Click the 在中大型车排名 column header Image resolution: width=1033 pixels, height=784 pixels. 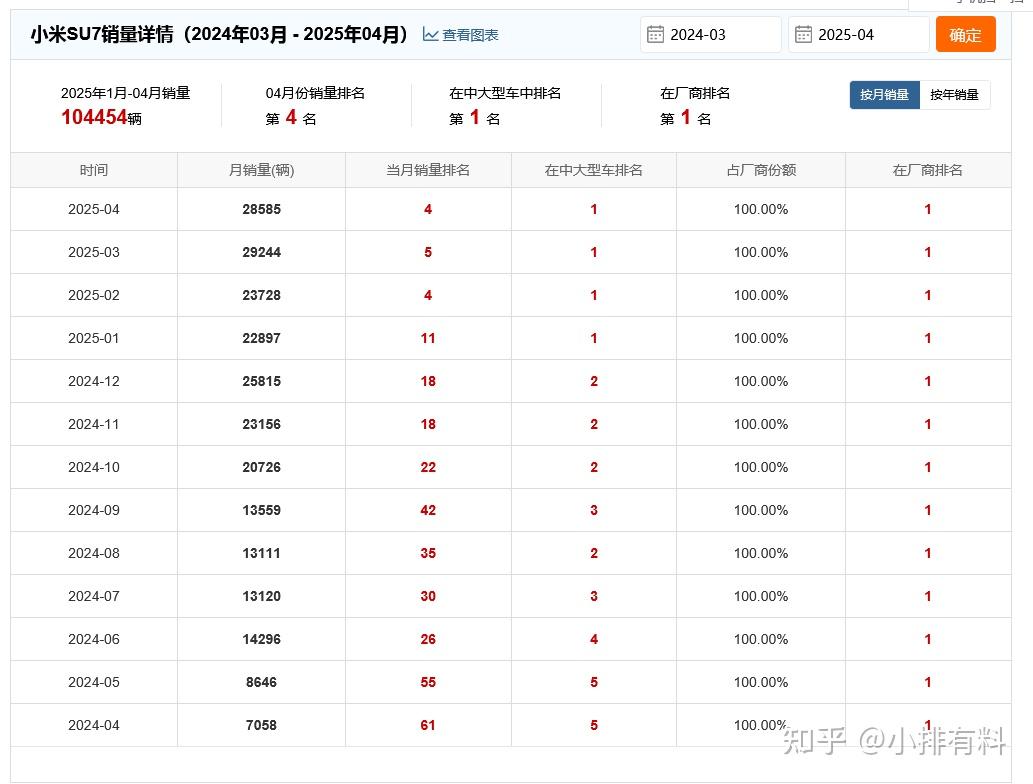pos(594,170)
